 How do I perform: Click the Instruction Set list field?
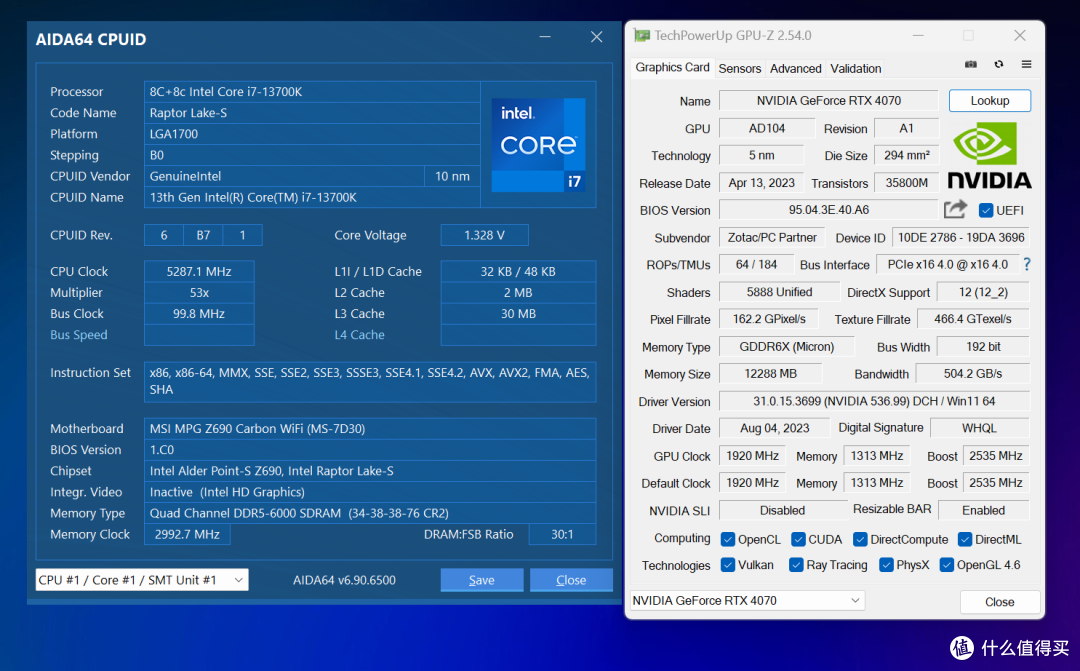pyautogui.click(x=370, y=382)
